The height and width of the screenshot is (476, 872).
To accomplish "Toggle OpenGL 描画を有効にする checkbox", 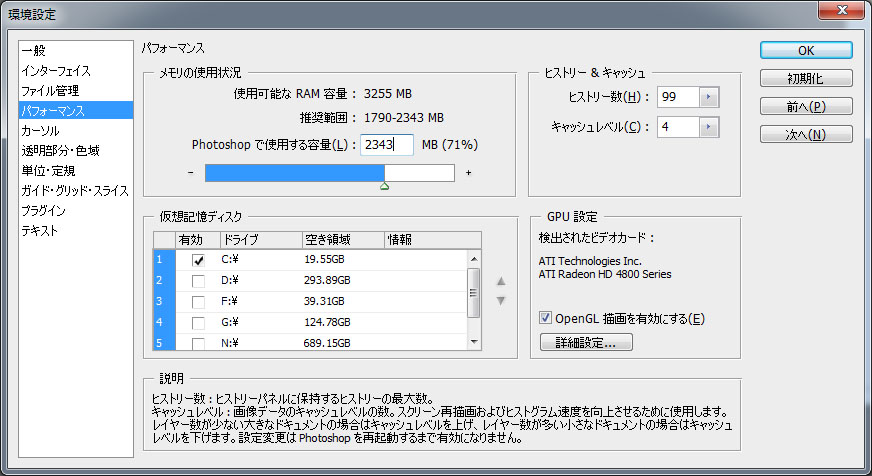I will [546, 319].
